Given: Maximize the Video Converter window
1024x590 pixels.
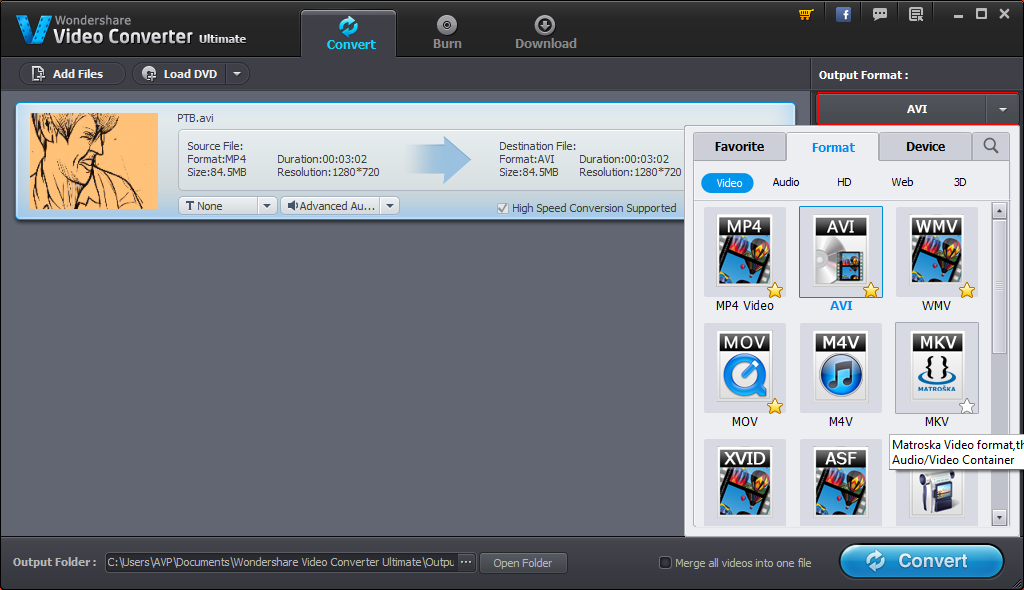Looking at the screenshot, I should tap(981, 14).
